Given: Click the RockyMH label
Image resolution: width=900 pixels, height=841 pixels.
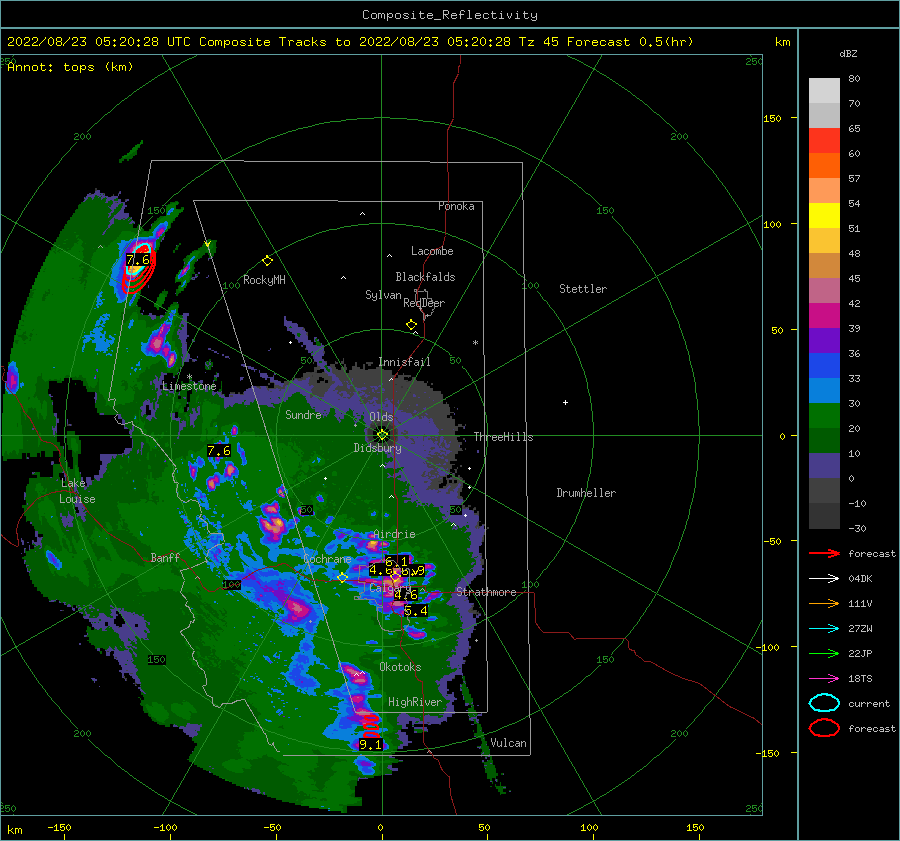Looking at the screenshot, I should point(264,280).
